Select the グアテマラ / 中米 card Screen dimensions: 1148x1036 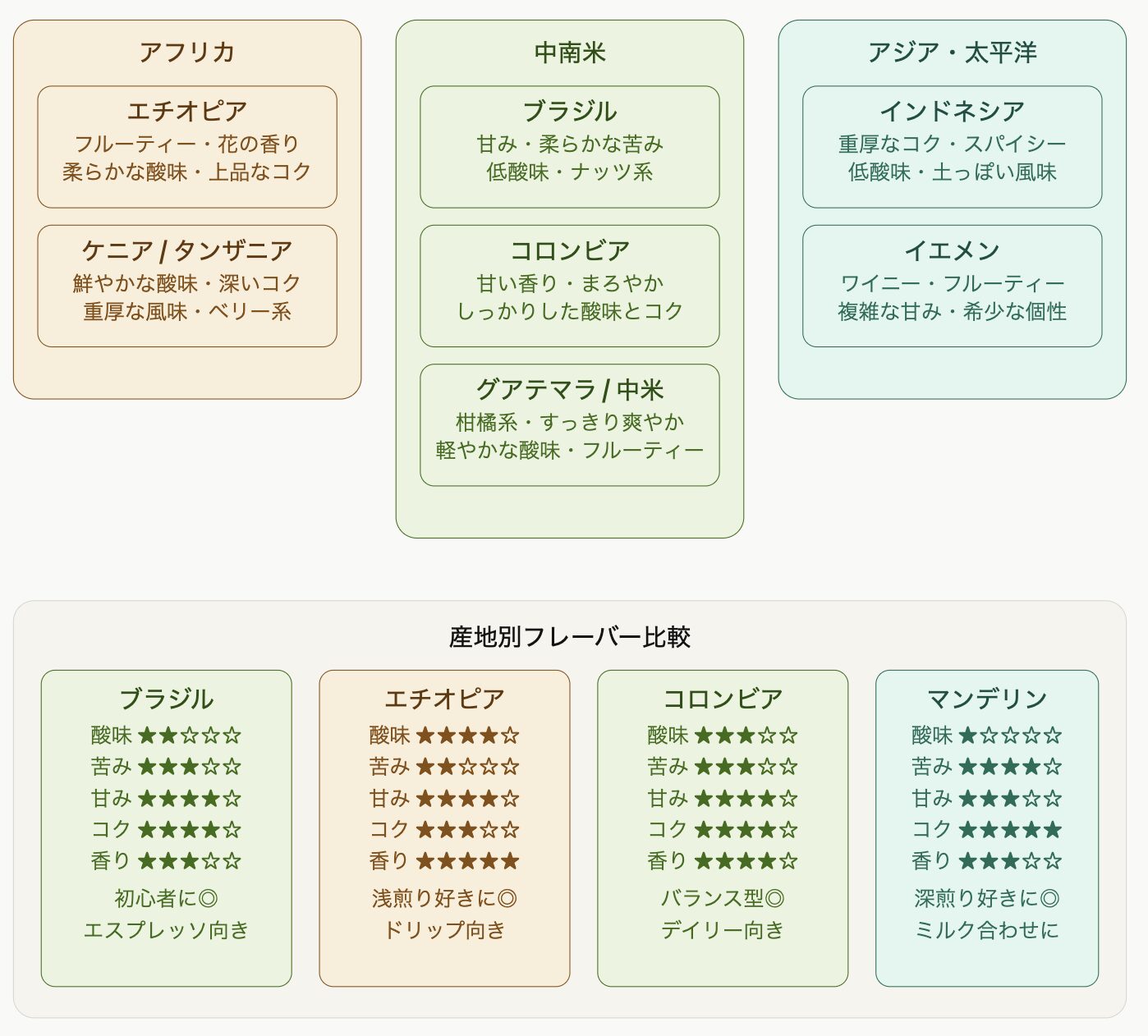coord(570,424)
